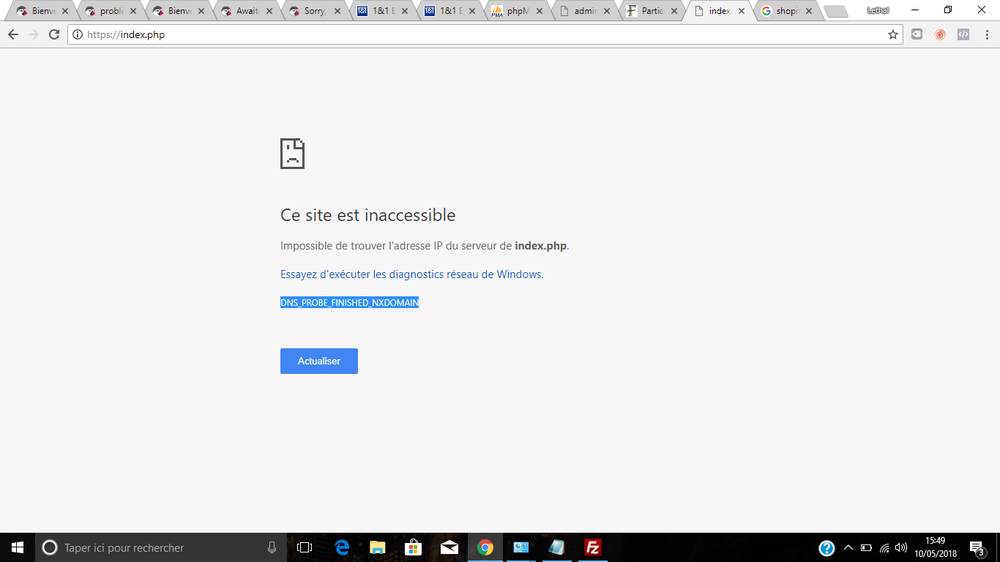
Task: Open the Action Center notifications
Action: click(977, 547)
